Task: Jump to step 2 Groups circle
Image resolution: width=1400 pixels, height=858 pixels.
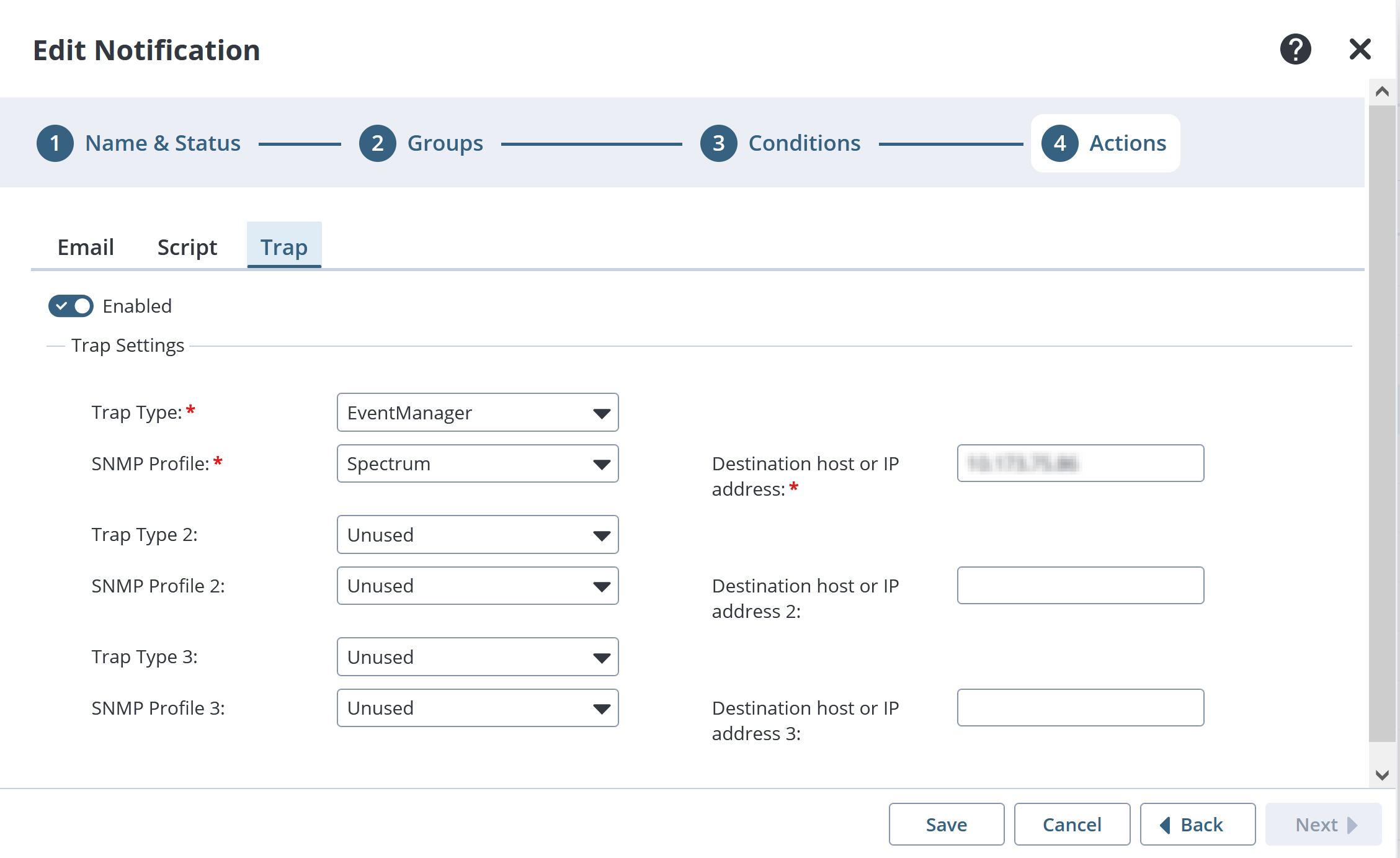Action: tap(377, 143)
